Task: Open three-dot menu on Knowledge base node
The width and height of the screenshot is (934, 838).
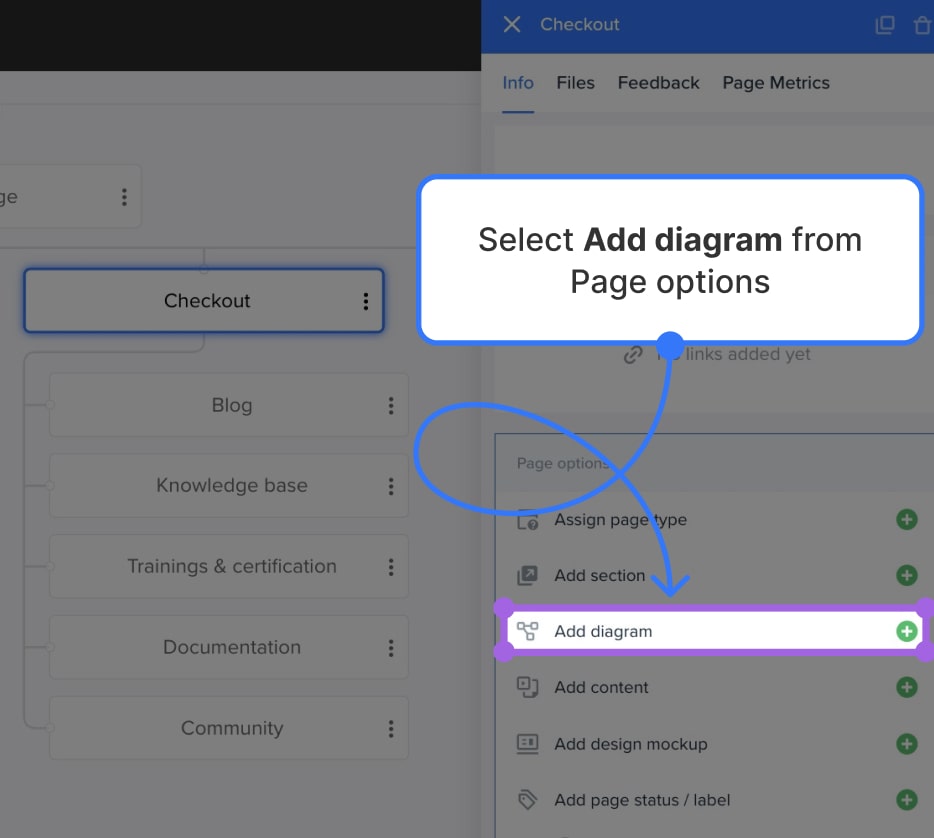Action: pyautogui.click(x=391, y=486)
